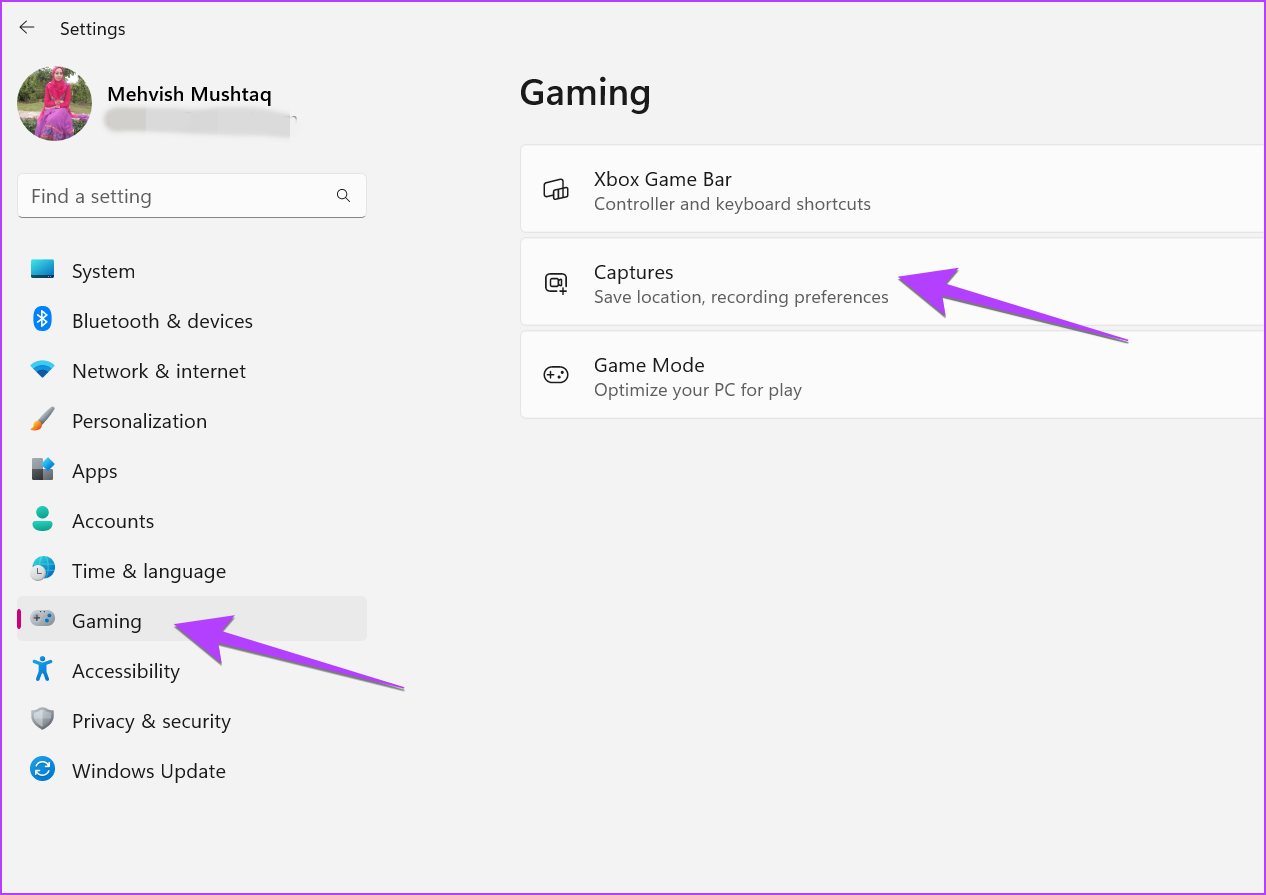Open Captures settings
This screenshot has height=895, width=1266.
coord(892,282)
